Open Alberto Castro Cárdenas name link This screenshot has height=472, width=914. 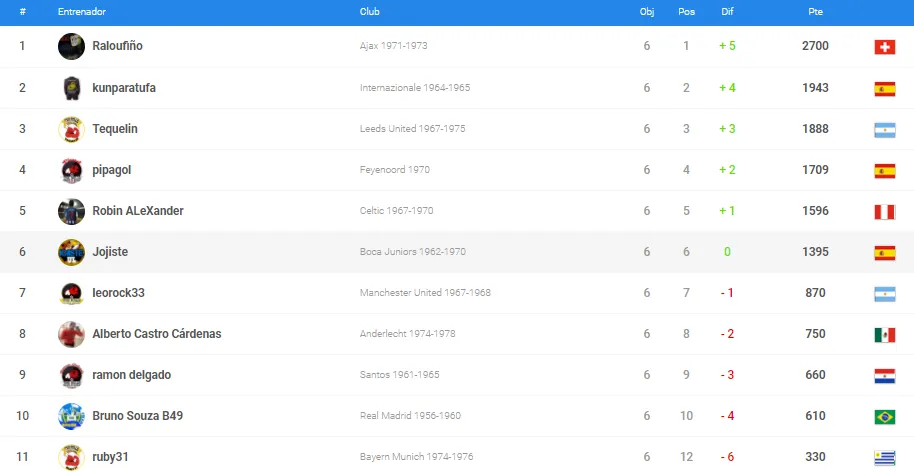157,334
